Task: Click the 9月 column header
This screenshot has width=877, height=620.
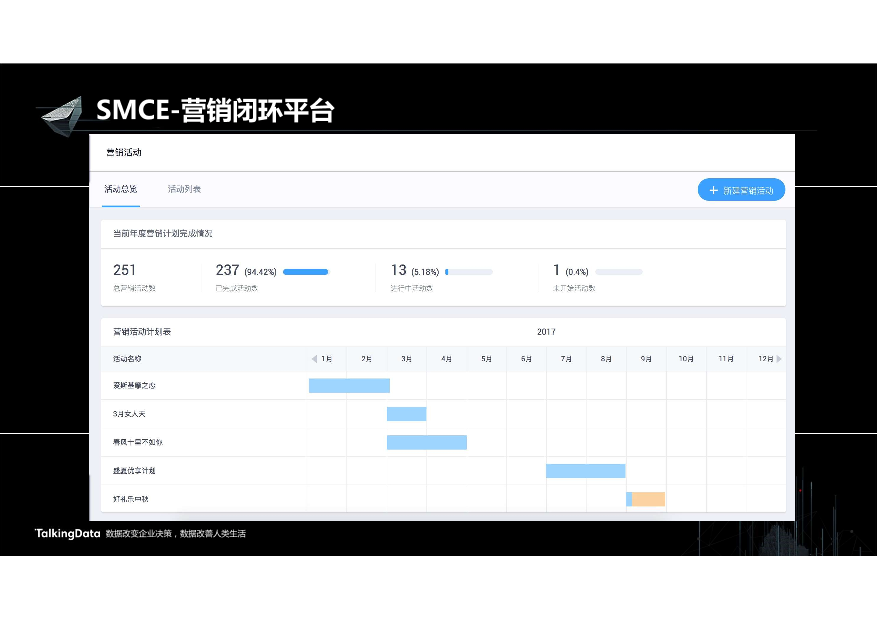Action: (x=646, y=359)
